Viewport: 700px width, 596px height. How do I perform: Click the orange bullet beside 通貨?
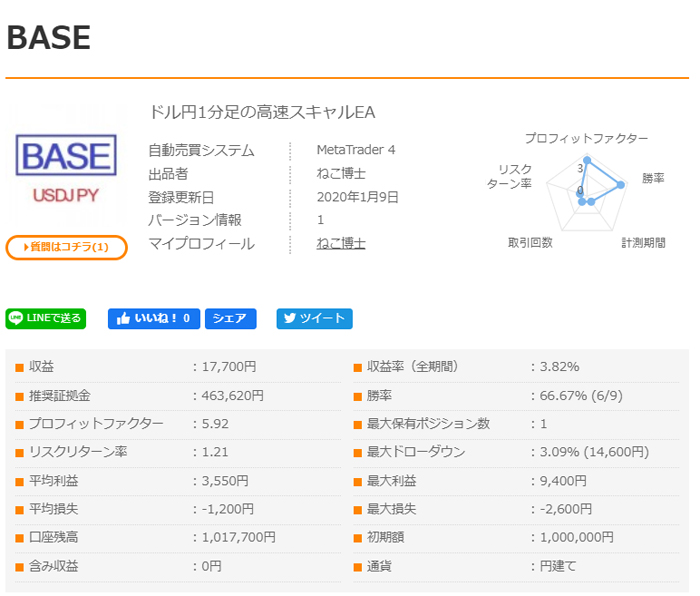[x=357, y=566]
